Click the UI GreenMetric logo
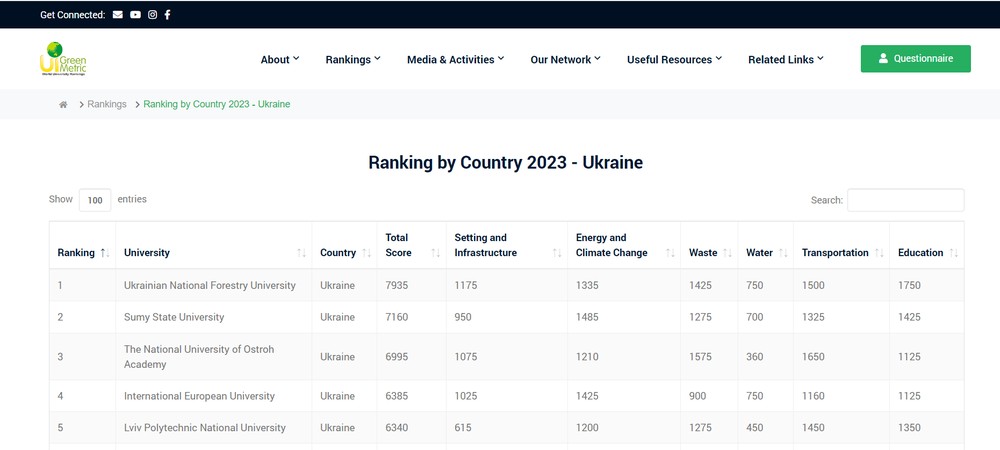Image resolution: width=1000 pixels, height=450 pixels. click(63, 59)
